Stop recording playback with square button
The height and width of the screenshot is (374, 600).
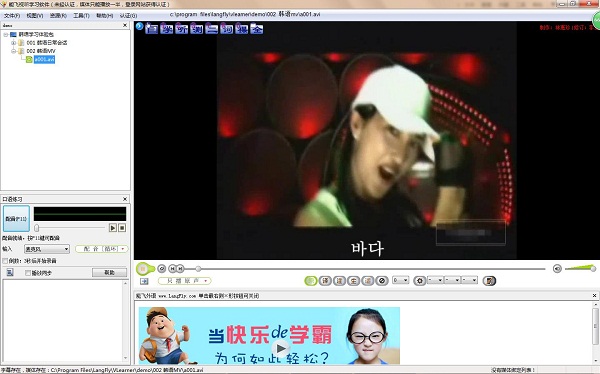coord(122,228)
